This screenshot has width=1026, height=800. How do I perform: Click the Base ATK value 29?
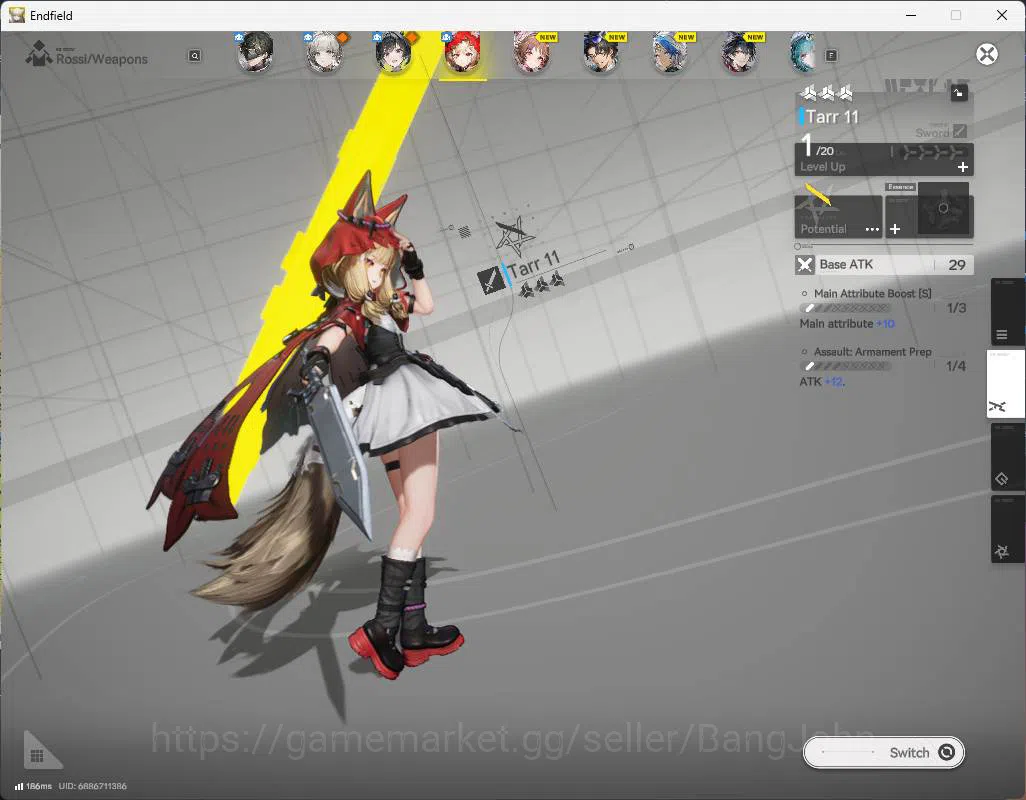pos(957,265)
